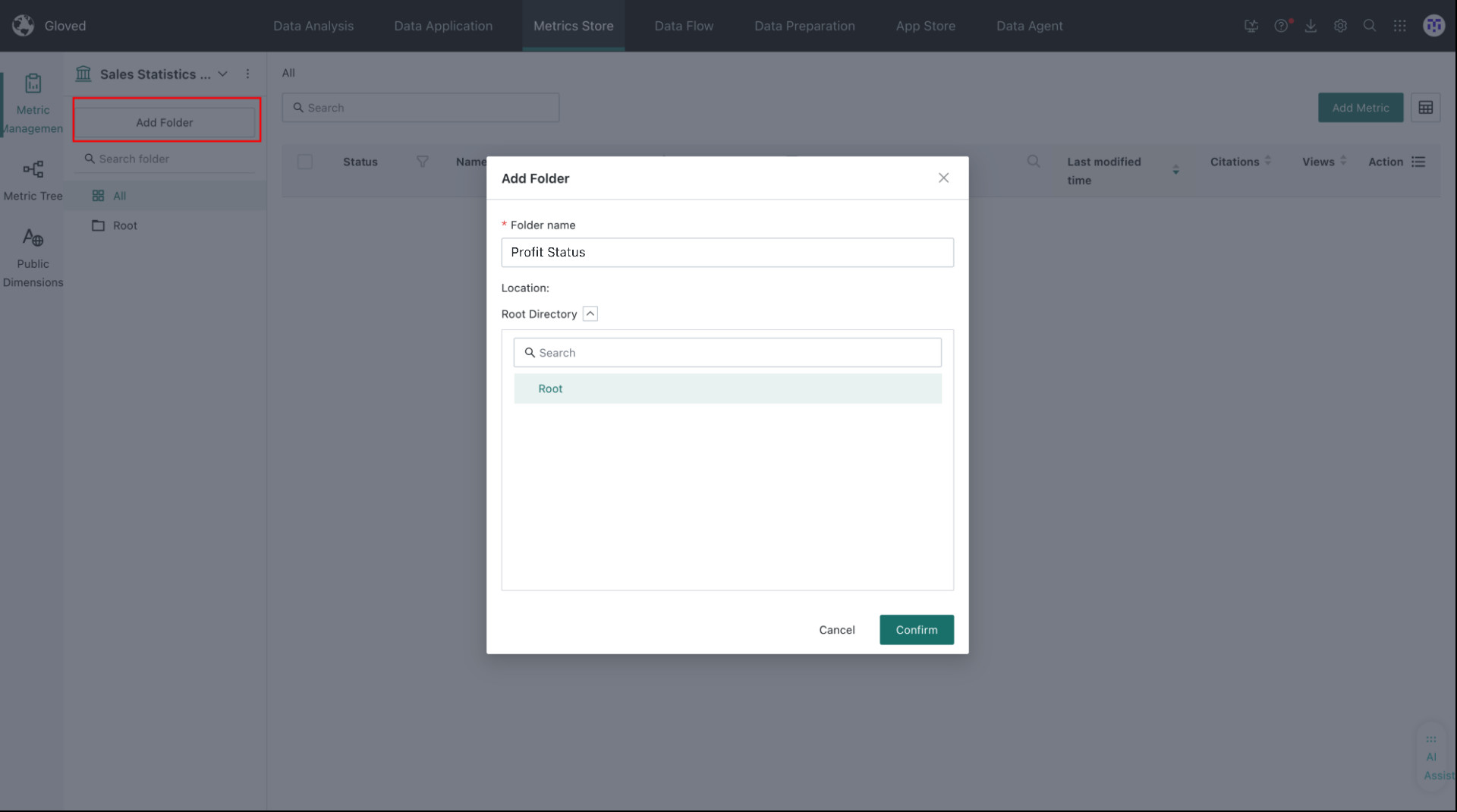Open the App Store tab
The height and width of the screenshot is (812, 1457).
pyautogui.click(x=925, y=26)
